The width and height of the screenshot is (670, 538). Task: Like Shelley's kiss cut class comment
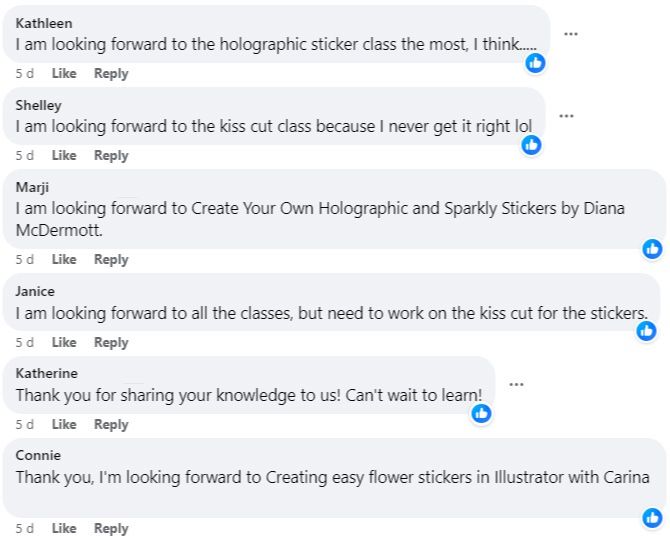click(64, 155)
